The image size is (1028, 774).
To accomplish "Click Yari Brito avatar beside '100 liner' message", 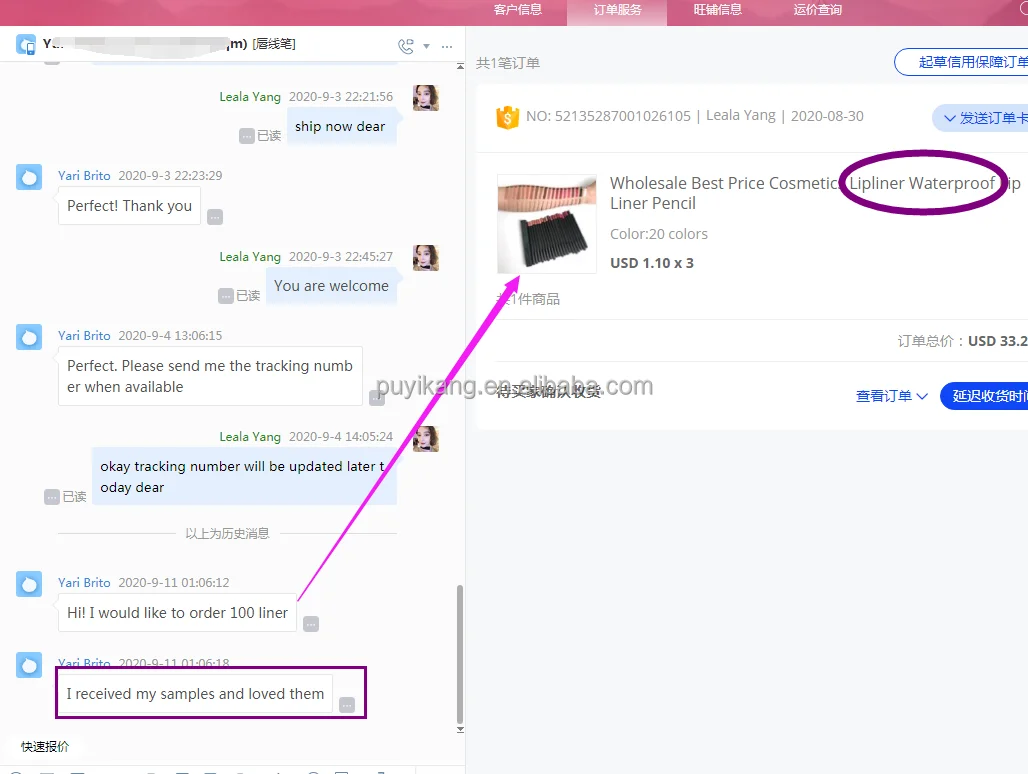I will point(29,584).
